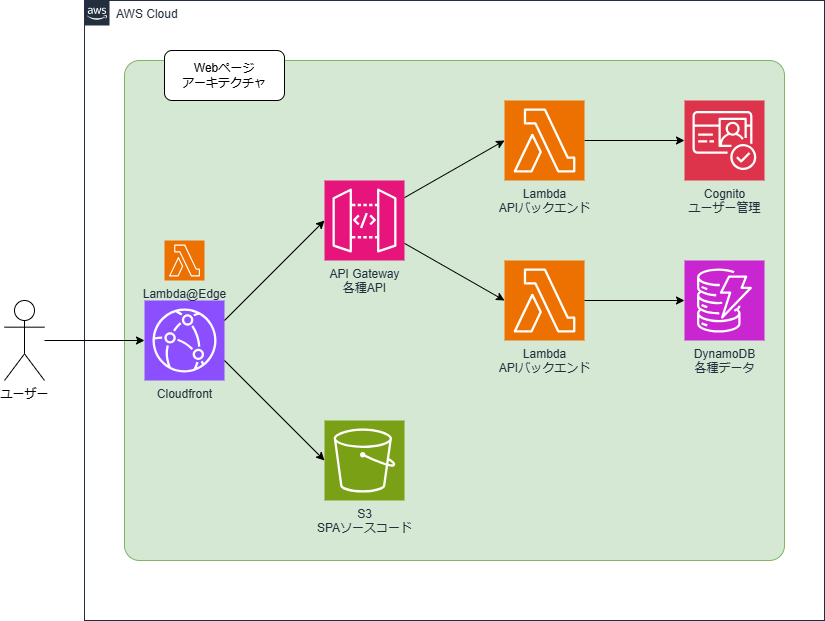Select the purple DynamoDB database icon
This screenshot has height=621, width=825.
(724, 300)
